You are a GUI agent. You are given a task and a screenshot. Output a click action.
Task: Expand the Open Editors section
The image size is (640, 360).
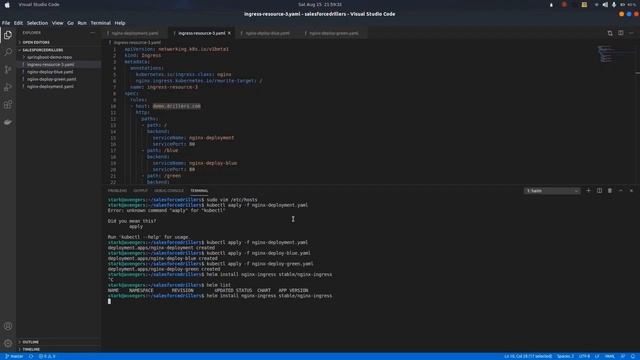click(36, 42)
